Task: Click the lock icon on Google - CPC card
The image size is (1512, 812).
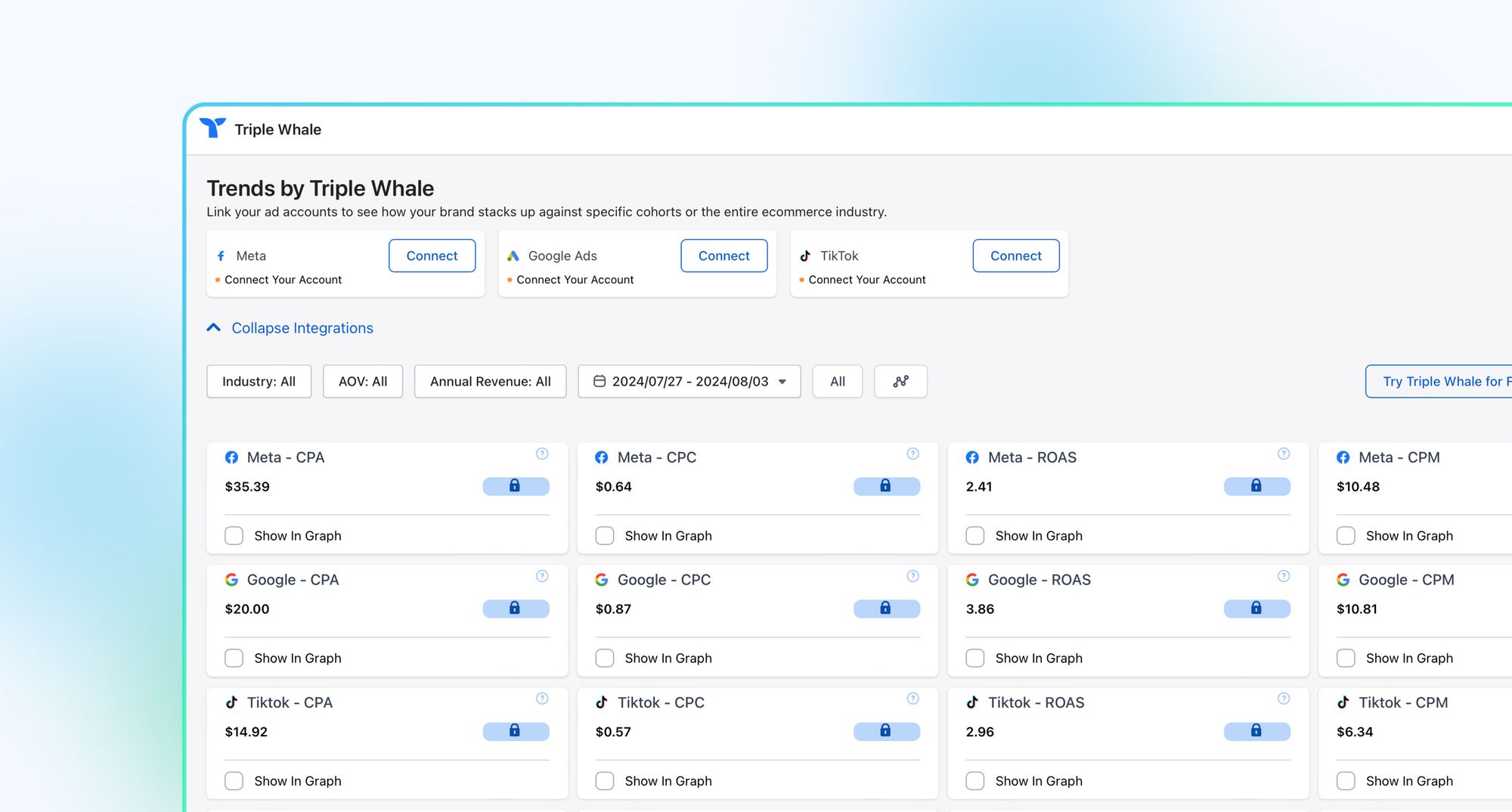Action: (887, 609)
